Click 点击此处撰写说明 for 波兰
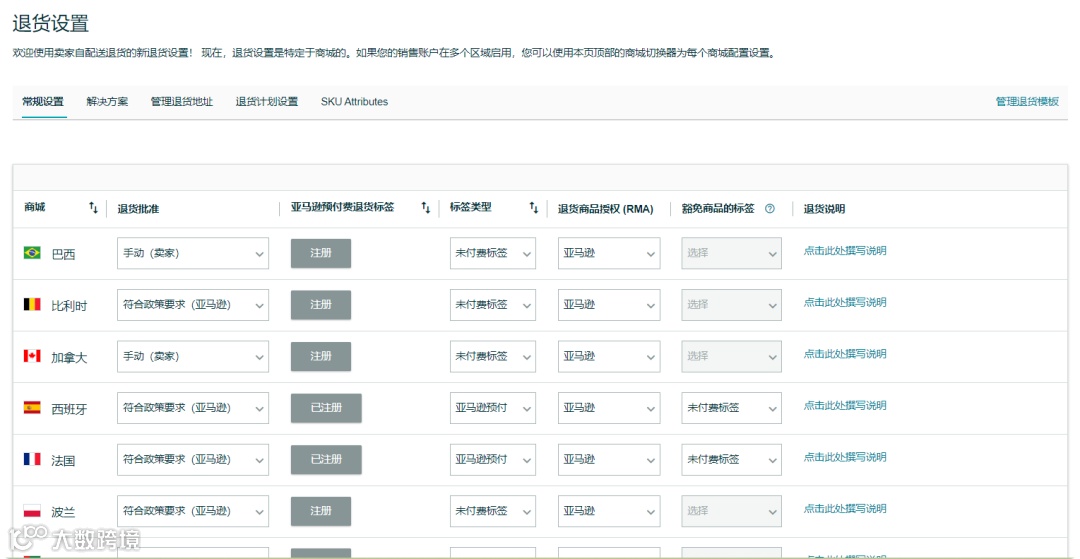The width and height of the screenshot is (1080, 559). coord(845,509)
